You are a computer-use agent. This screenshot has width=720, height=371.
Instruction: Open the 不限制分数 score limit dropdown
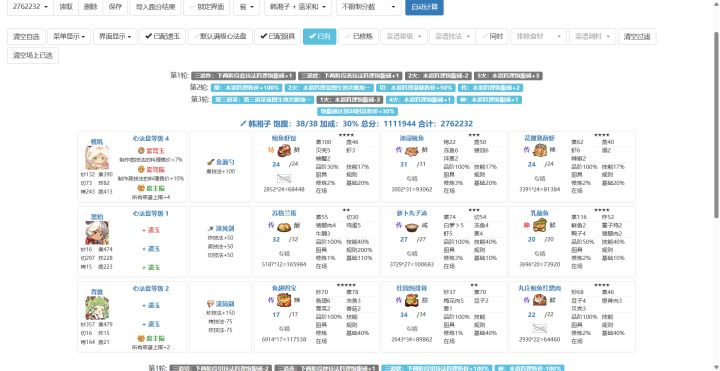point(369,7)
